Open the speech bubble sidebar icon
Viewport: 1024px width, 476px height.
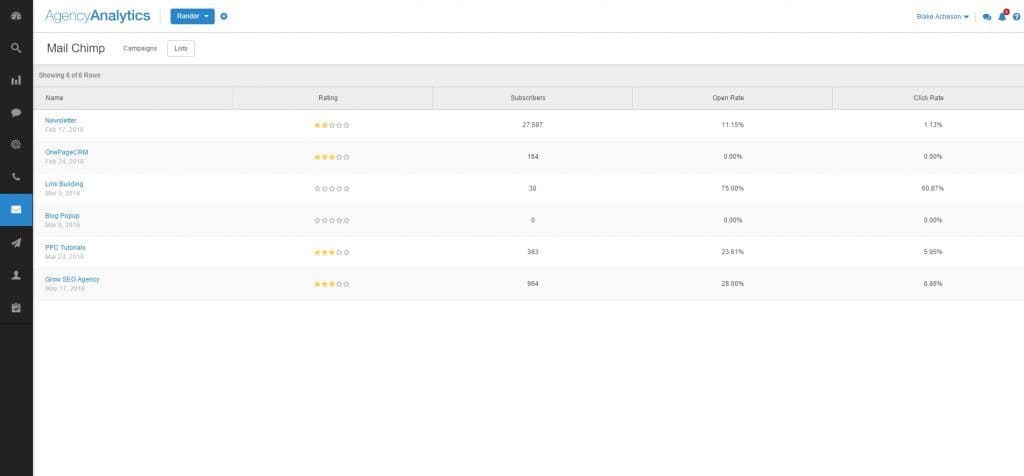click(x=16, y=112)
